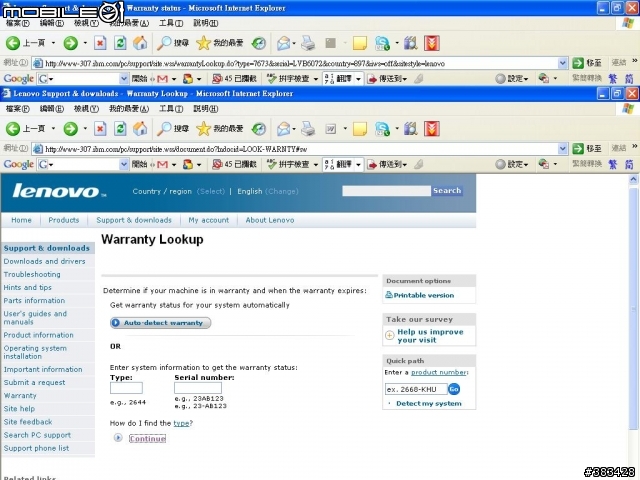640x480 pixels.
Task: Click Home icon in Warranty Lookup window
Action: tap(140, 129)
